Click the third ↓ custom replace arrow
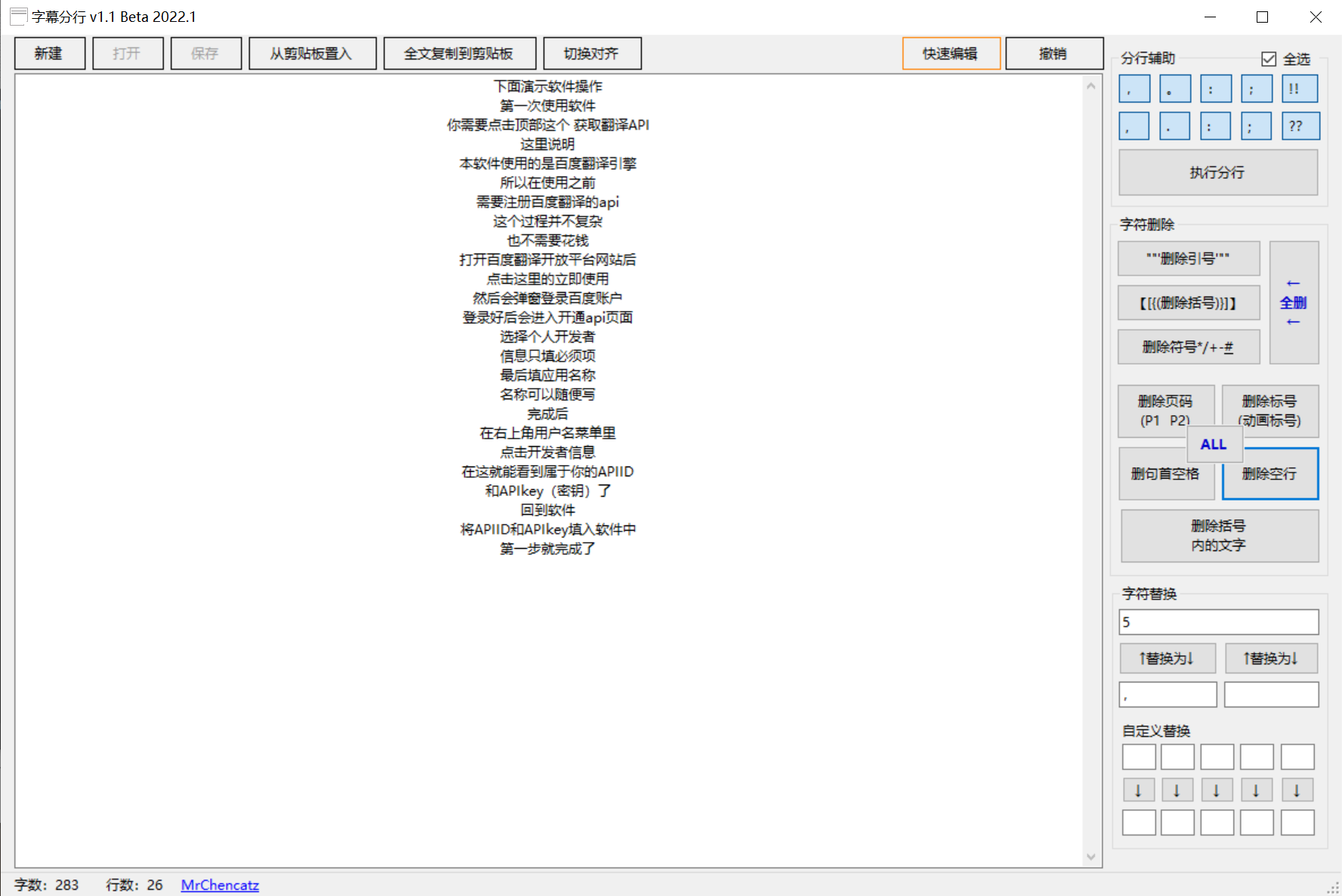The image size is (1342, 896). point(1217,790)
